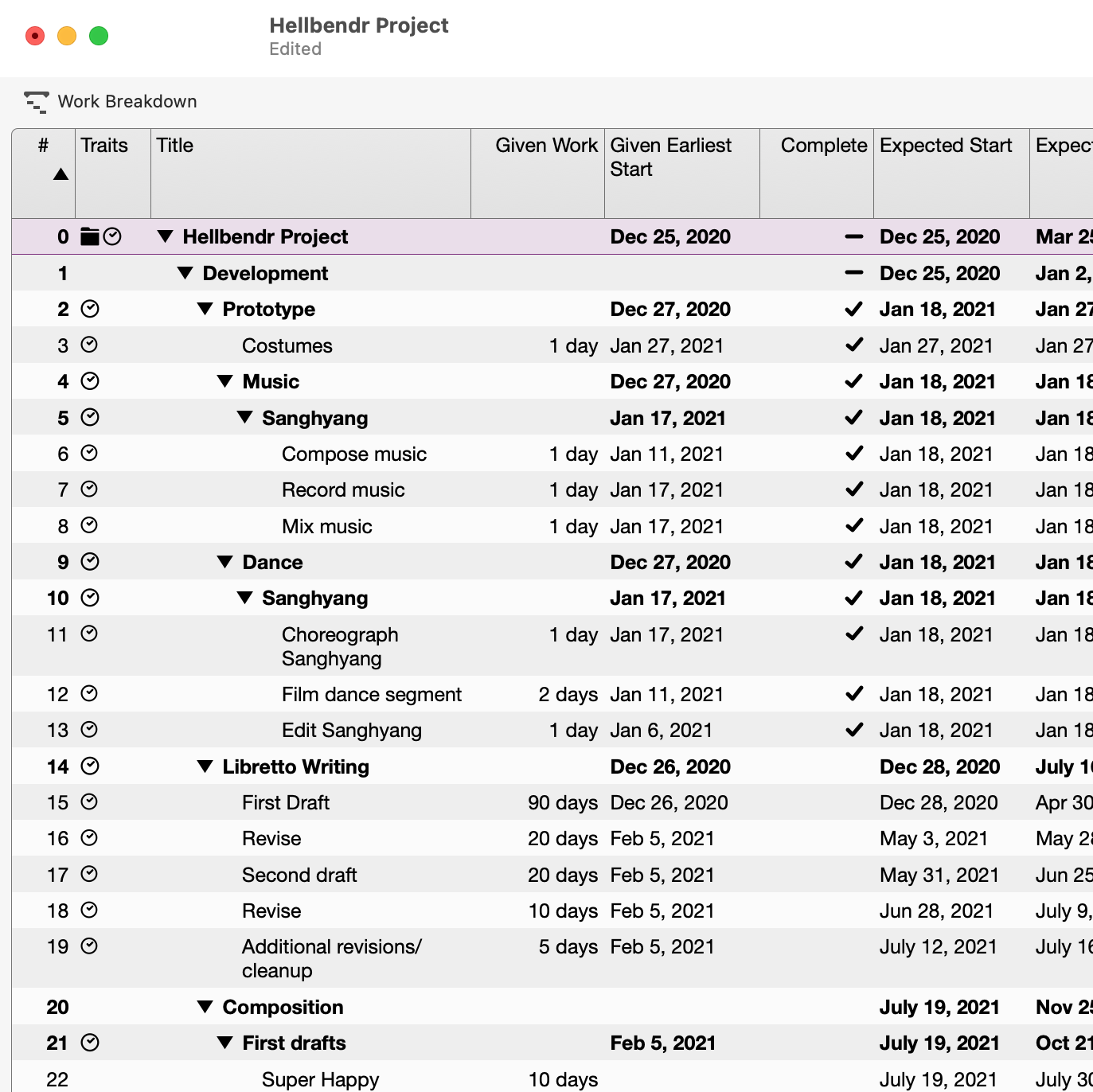
Task: Toggle the Complete checkmark for Music
Action: [854, 381]
